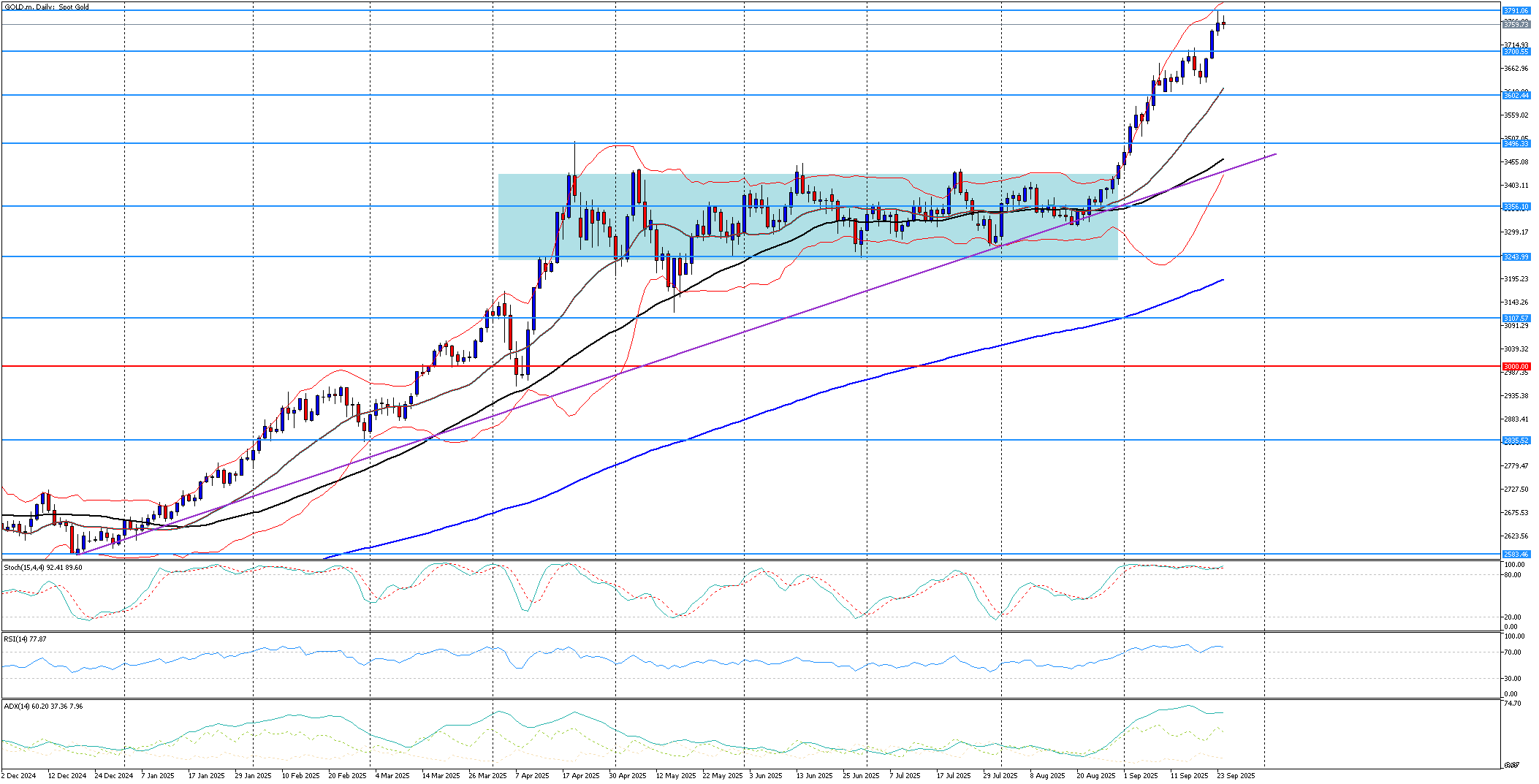Screen dimensions: 1539x784
Task: Click the Stoch(15,4,4) 92.41 89.60 indicator label
Action: [x=43, y=567]
